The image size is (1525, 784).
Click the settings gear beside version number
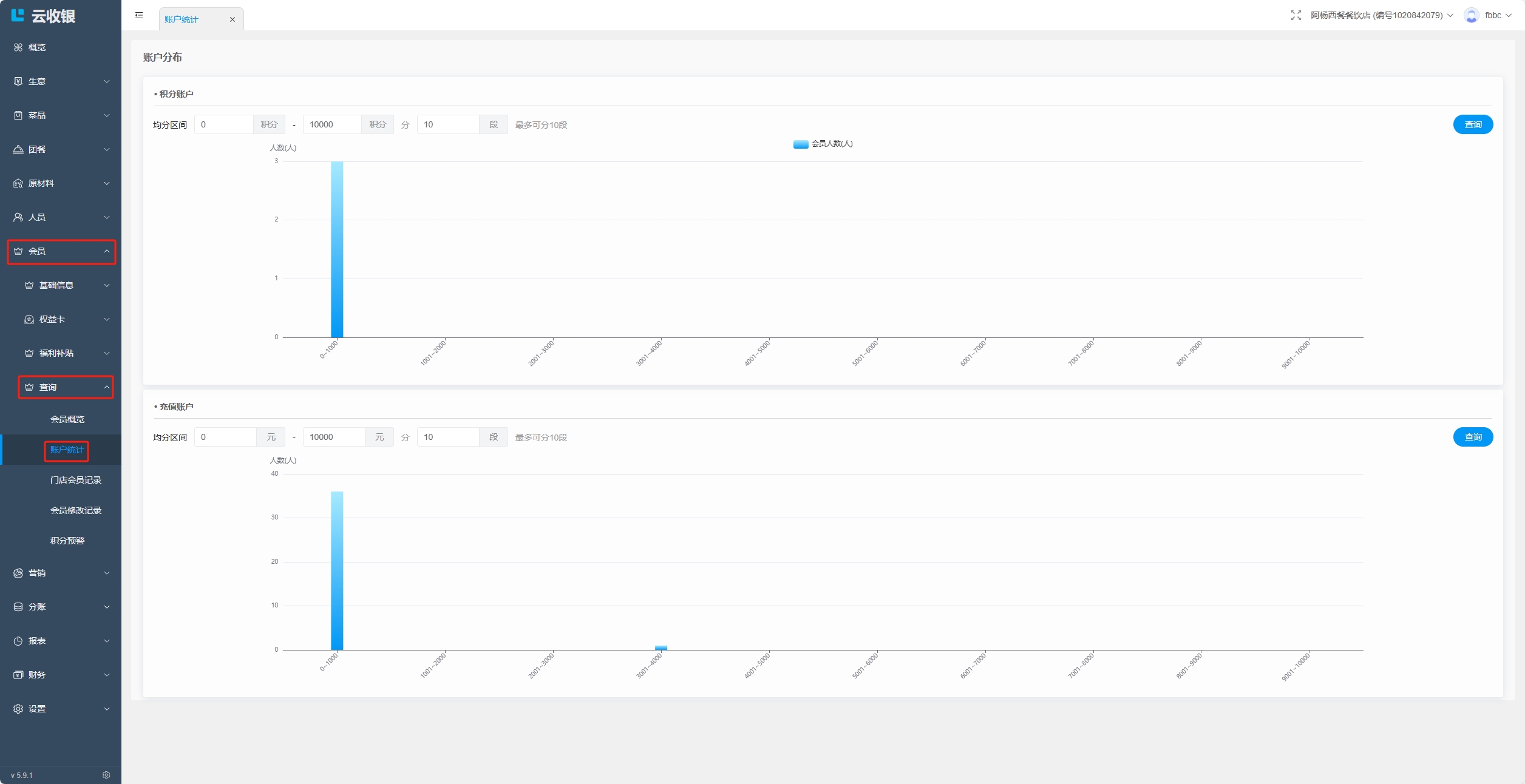(106, 775)
